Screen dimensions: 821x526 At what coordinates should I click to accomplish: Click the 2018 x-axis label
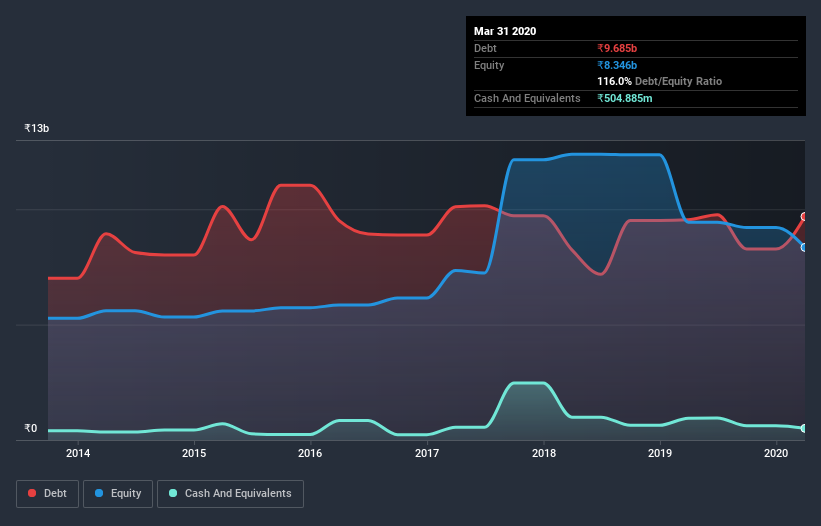[x=544, y=453]
